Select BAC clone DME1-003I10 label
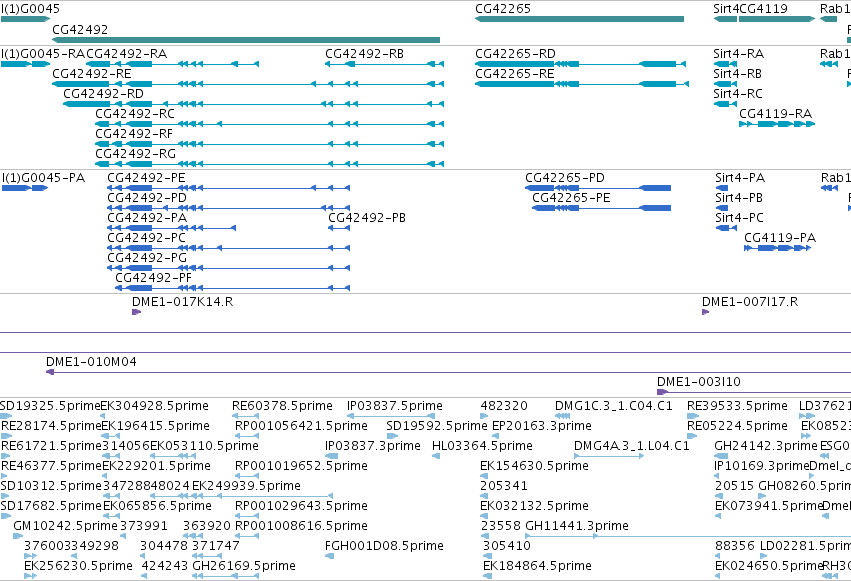 click(x=699, y=382)
